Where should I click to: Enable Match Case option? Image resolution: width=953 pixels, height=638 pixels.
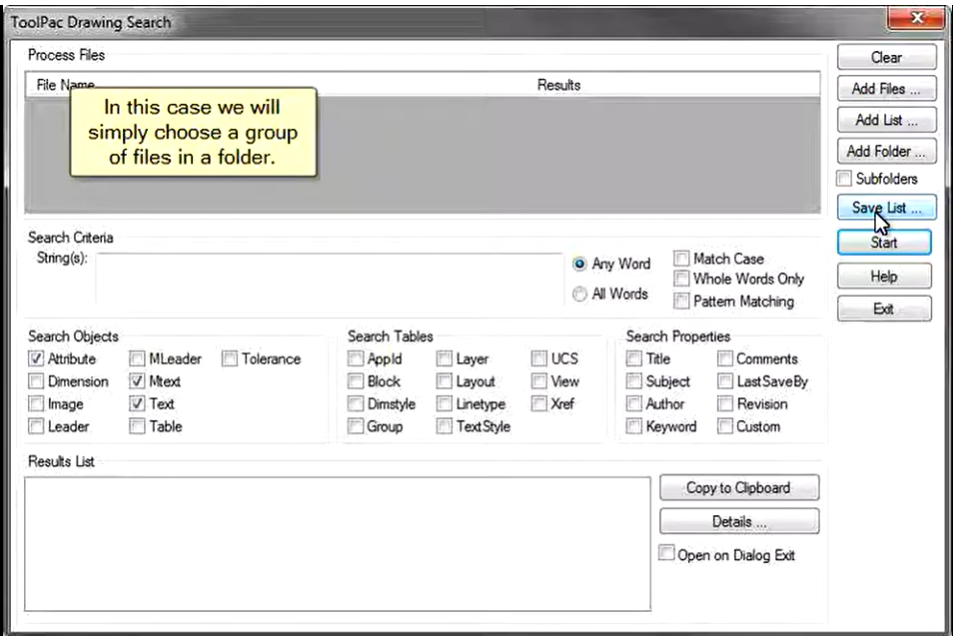681,259
